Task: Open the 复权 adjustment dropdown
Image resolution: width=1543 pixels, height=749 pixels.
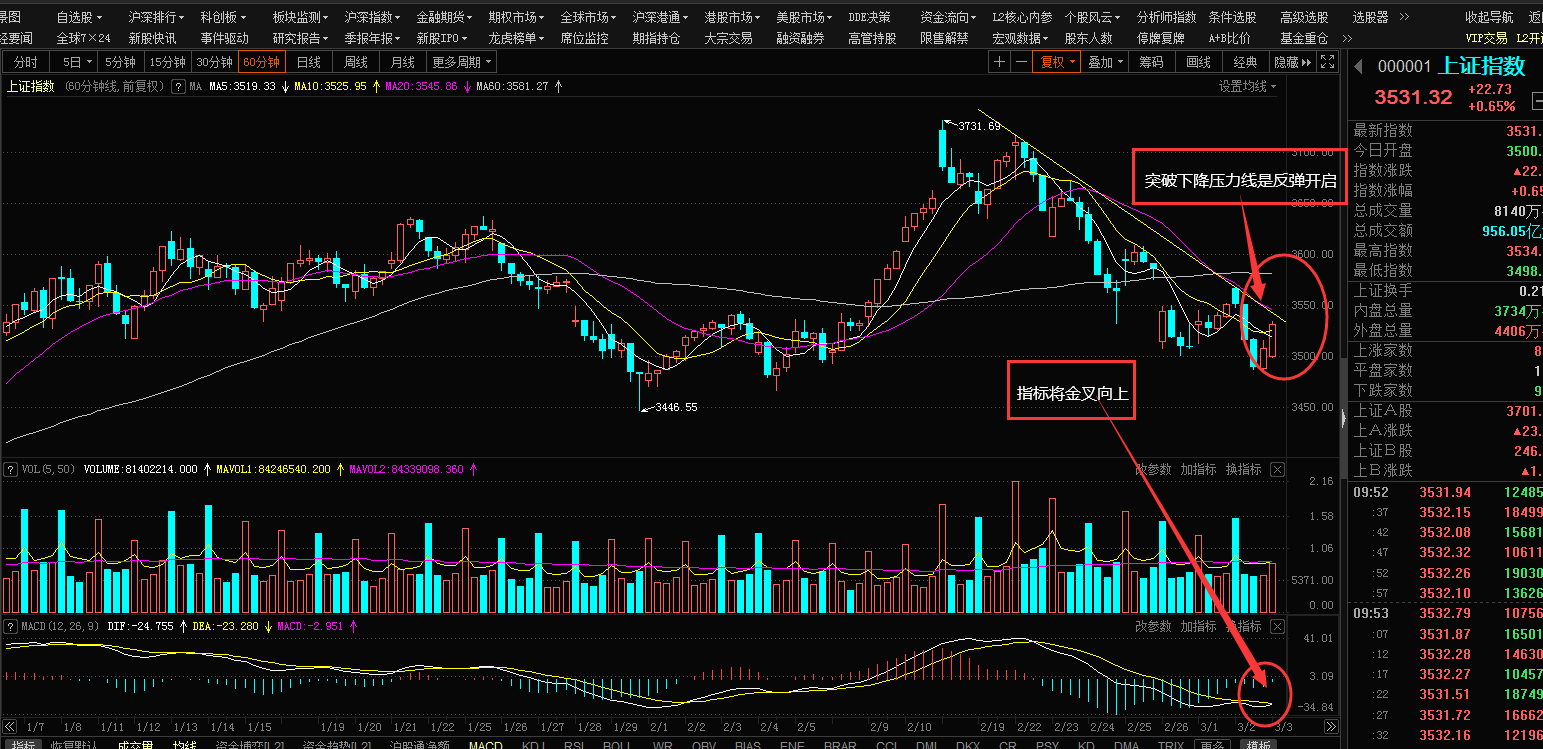Action: point(1057,62)
